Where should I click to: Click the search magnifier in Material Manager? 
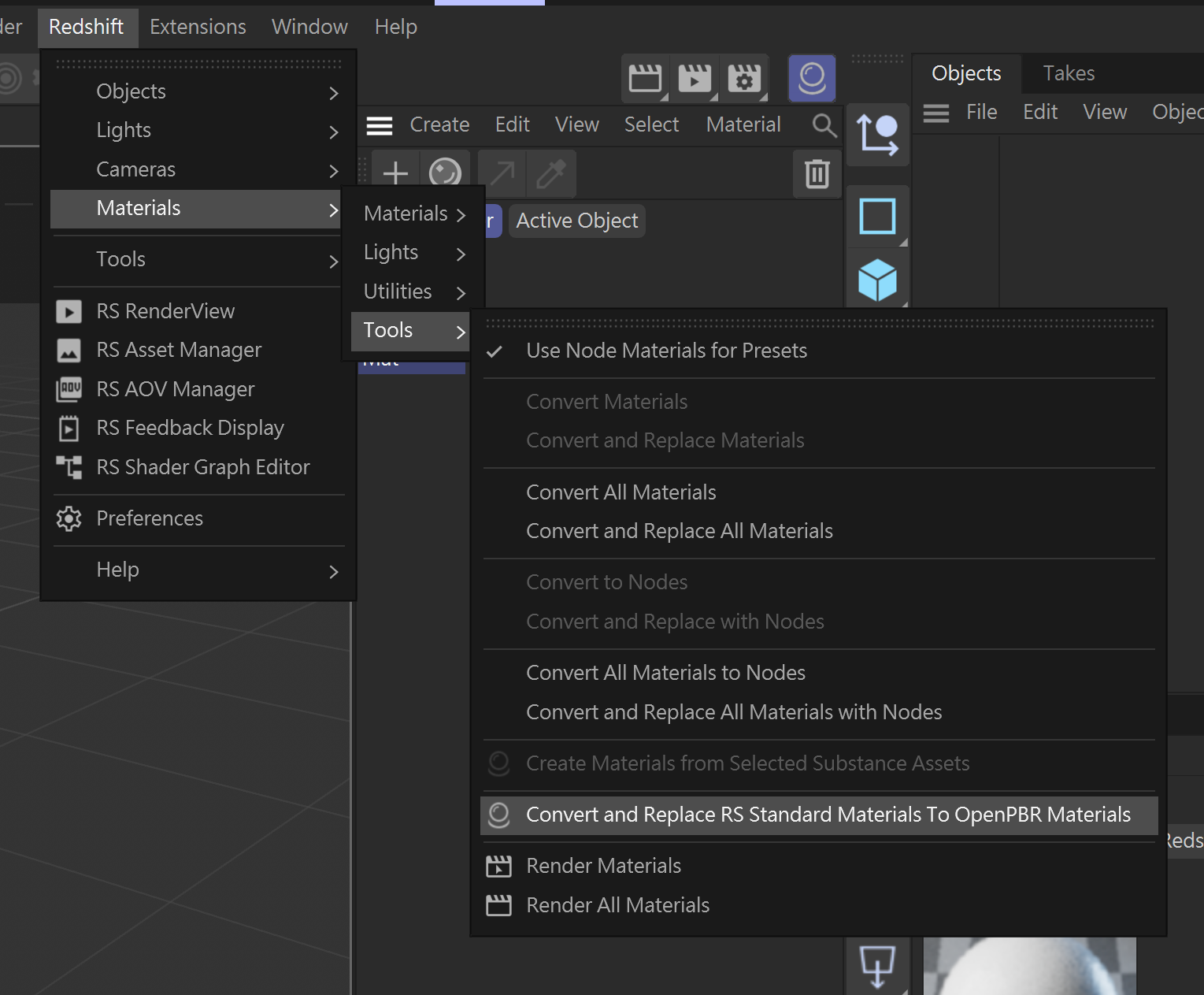click(824, 125)
